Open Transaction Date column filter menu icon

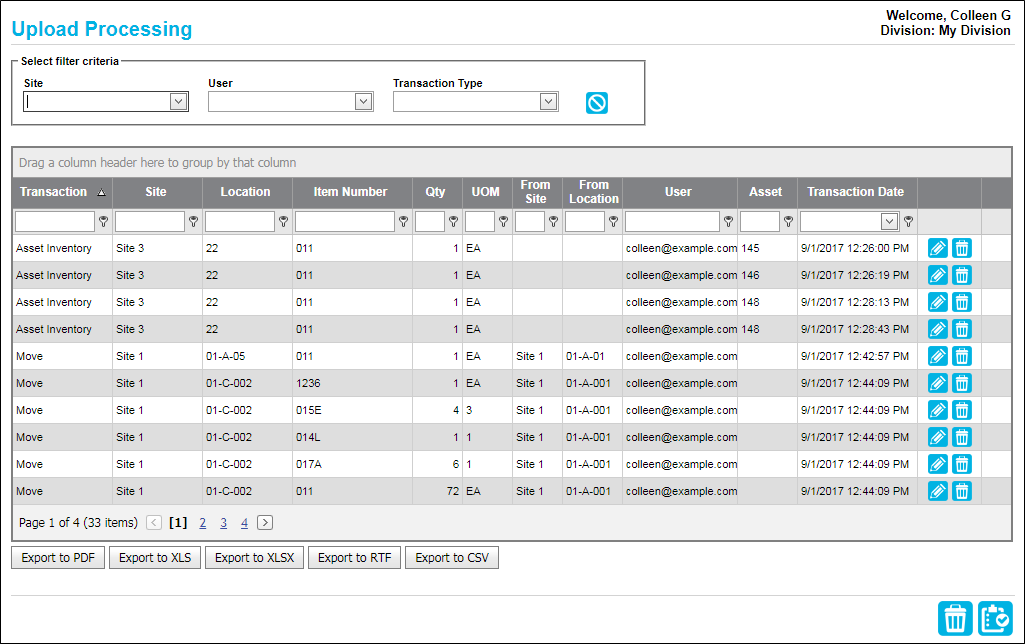tap(908, 222)
